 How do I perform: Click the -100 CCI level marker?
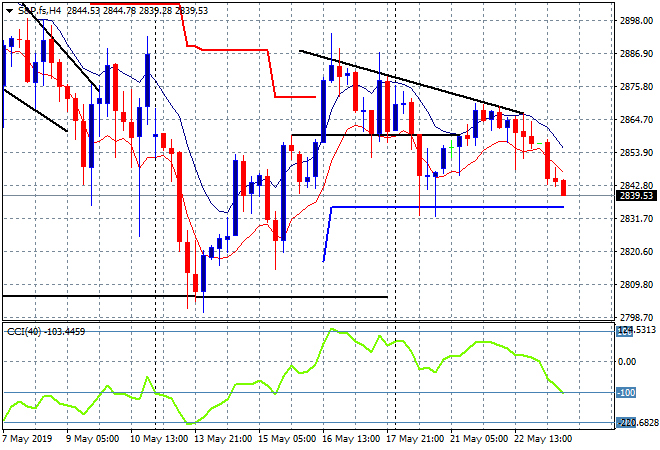(626, 393)
